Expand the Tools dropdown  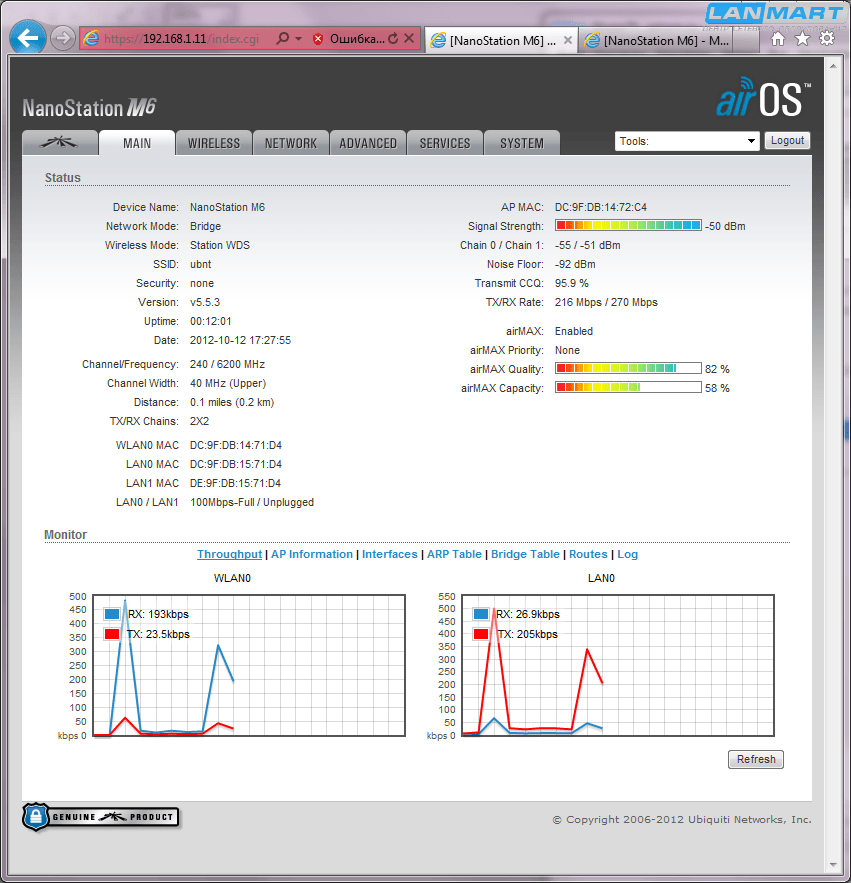click(x=687, y=141)
